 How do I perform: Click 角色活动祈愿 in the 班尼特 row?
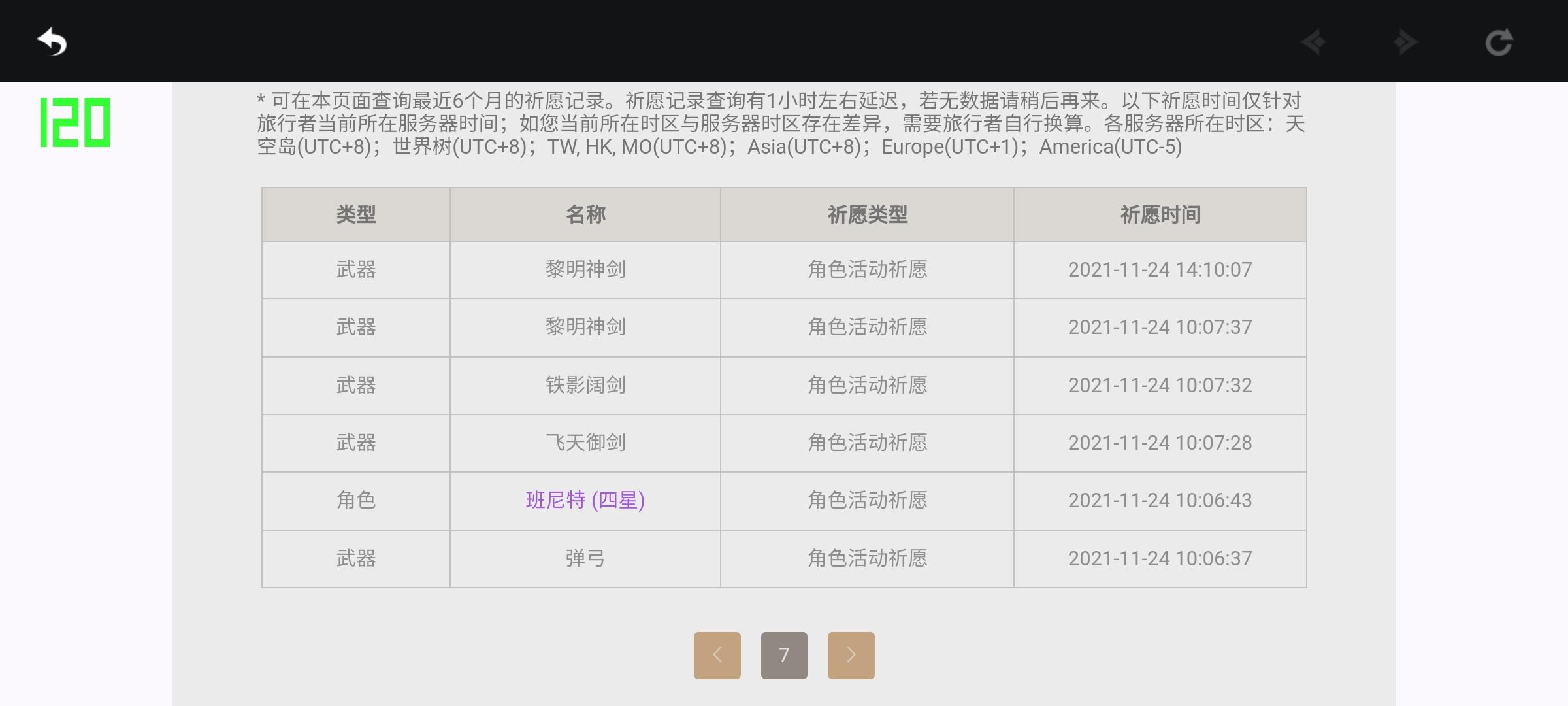(x=867, y=500)
